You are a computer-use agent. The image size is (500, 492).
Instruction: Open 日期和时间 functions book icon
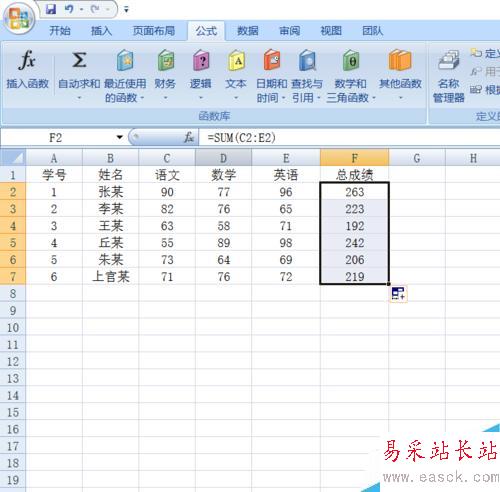point(272,60)
